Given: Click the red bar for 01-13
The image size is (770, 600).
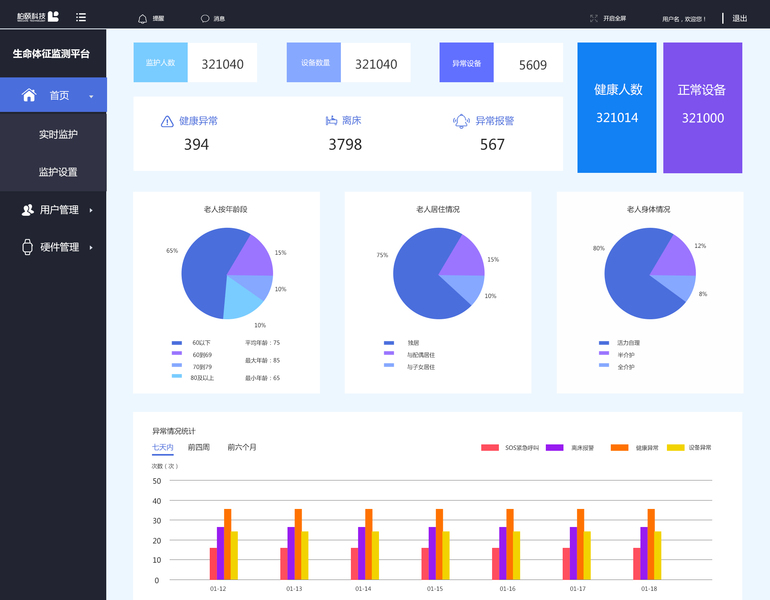Looking at the screenshot, I should pos(284,564).
